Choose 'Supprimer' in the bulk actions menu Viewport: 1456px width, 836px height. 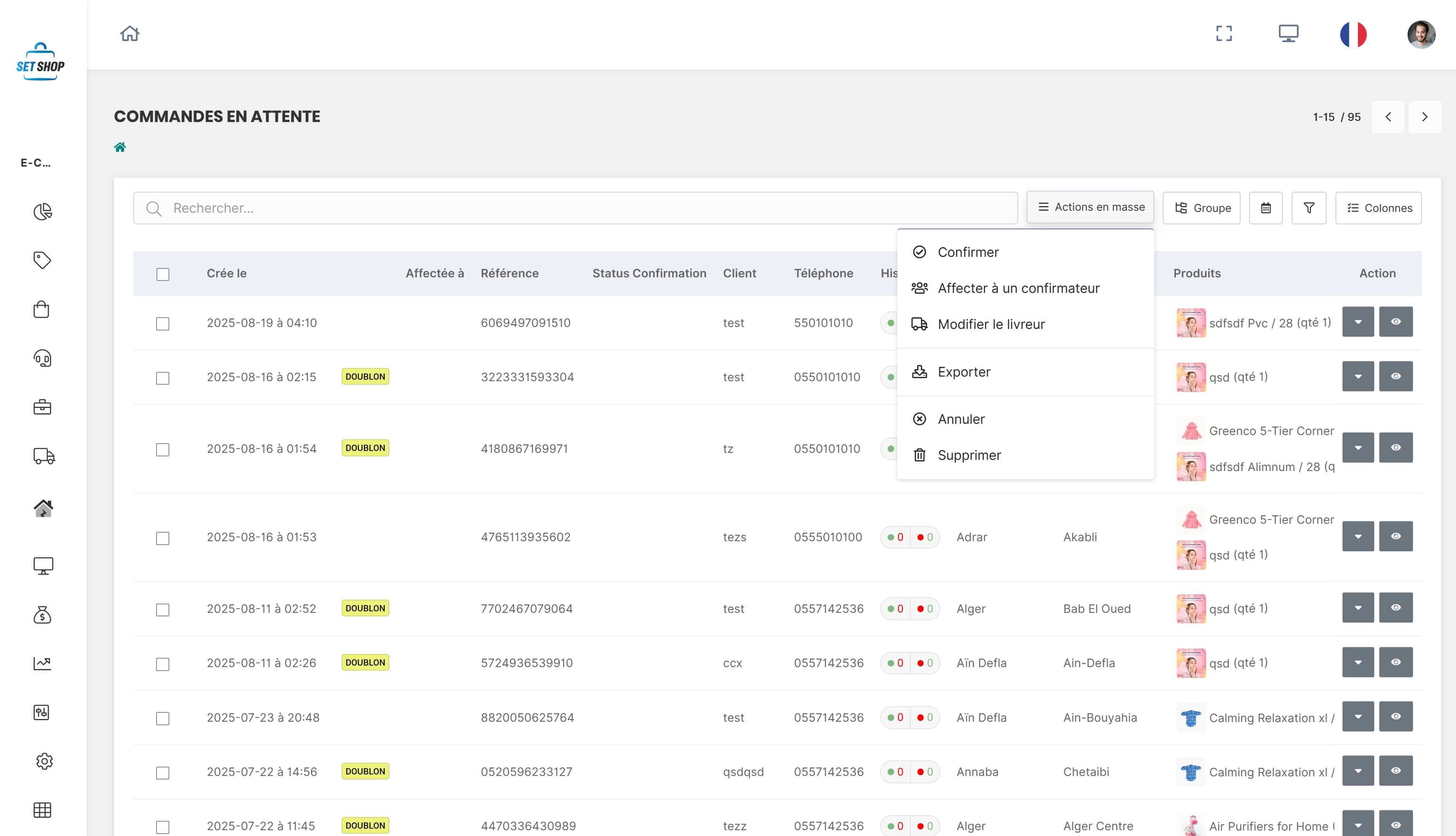coord(969,455)
